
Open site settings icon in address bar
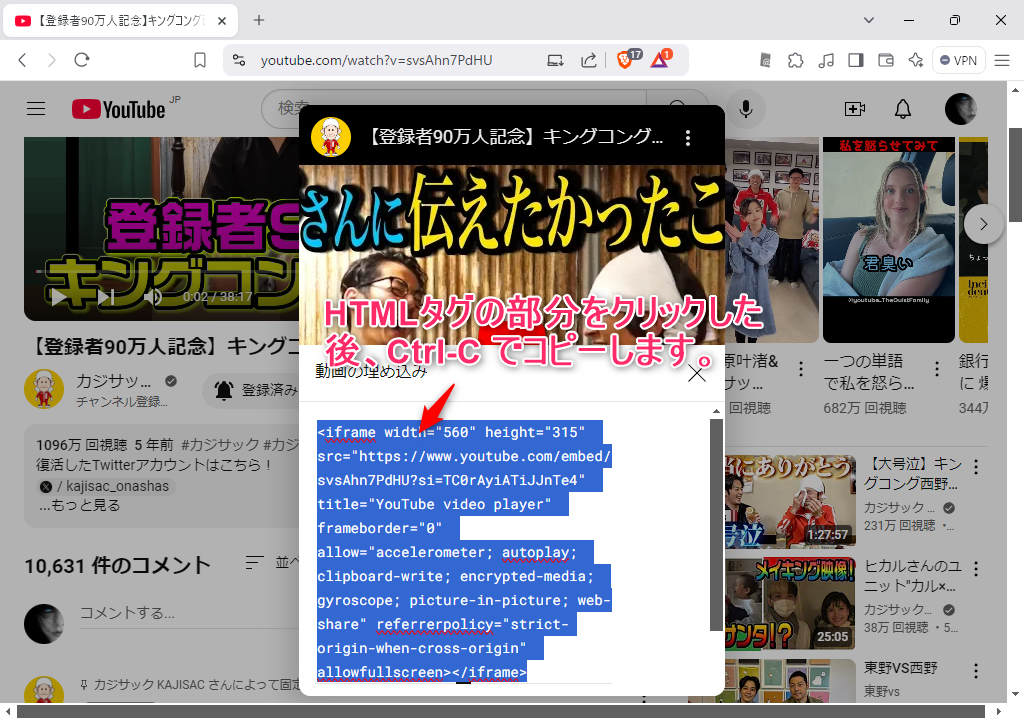pyautogui.click(x=239, y=60)
